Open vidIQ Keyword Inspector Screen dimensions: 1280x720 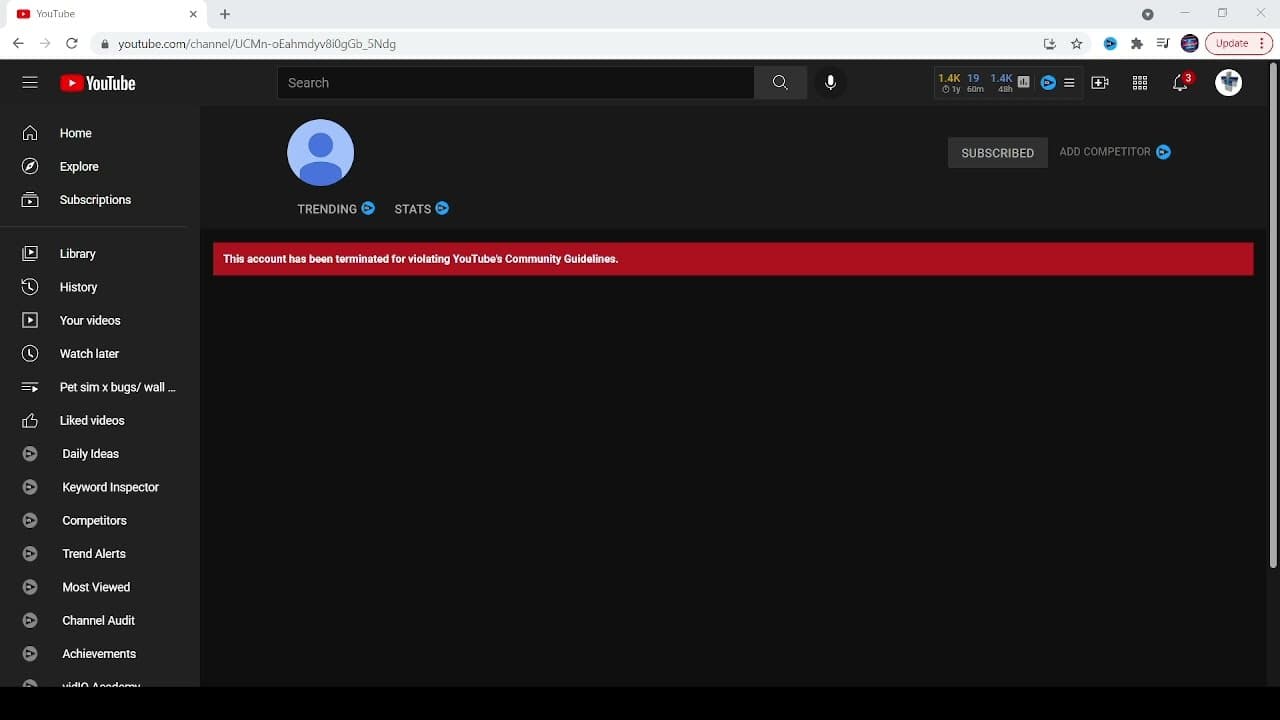(100, 487)
